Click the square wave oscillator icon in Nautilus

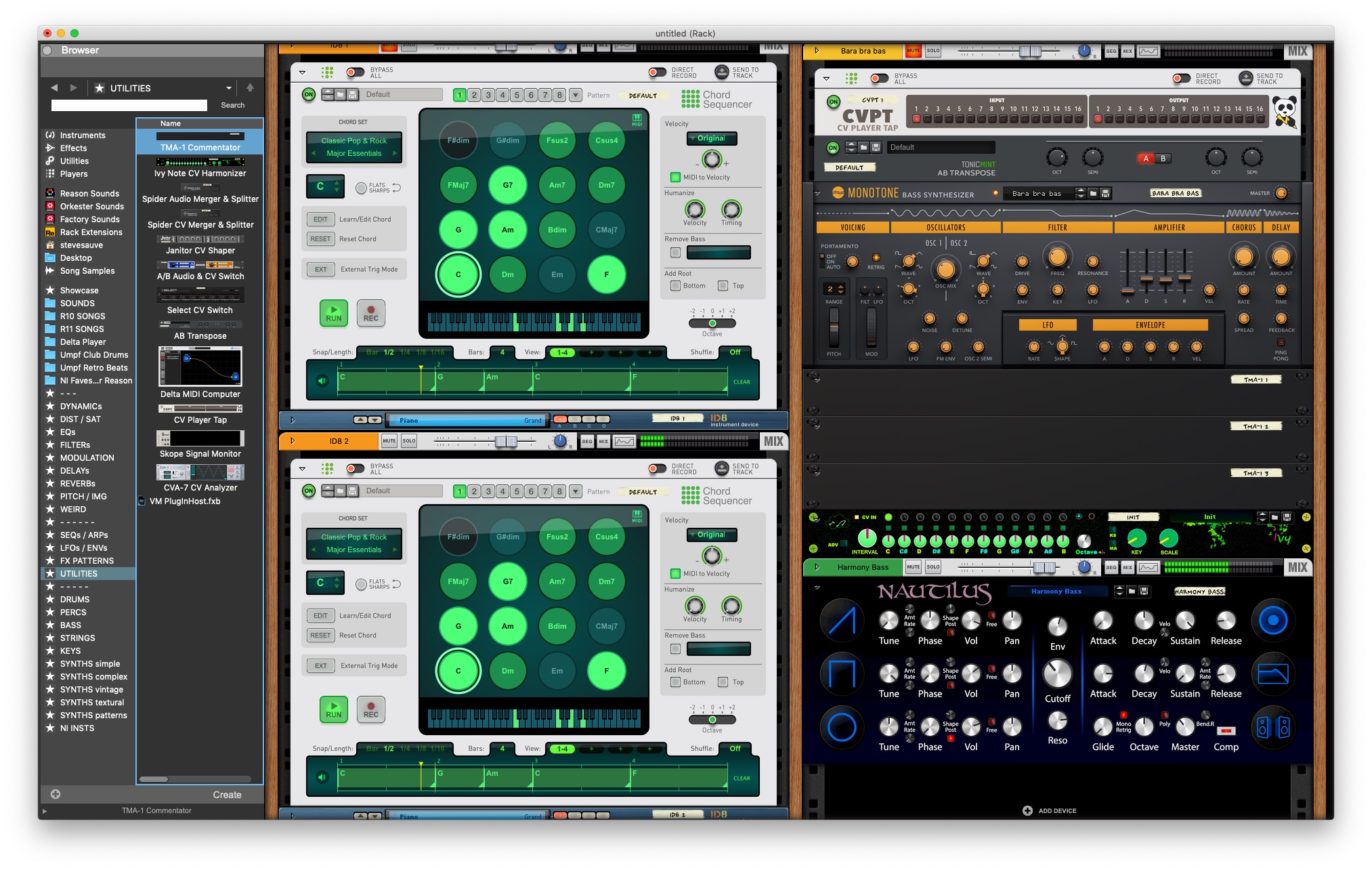click(x=842, y=674)
